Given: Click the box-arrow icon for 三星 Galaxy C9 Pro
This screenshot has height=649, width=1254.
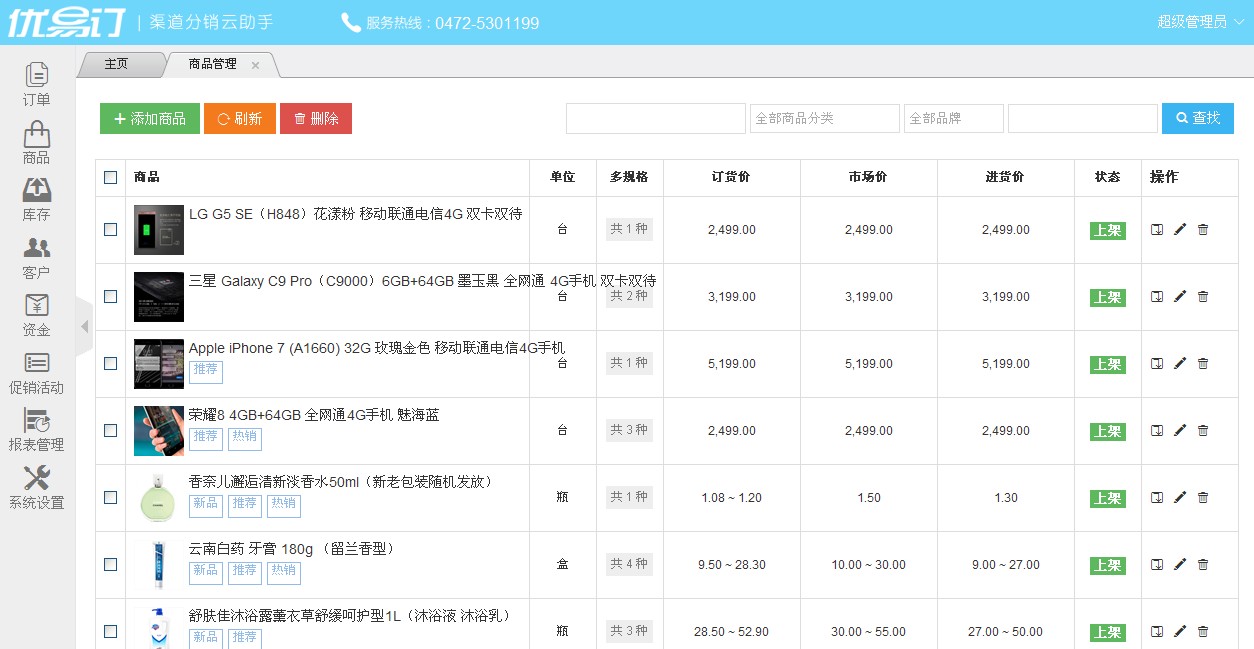Looking at the screenshot, I should [1157, 297].
